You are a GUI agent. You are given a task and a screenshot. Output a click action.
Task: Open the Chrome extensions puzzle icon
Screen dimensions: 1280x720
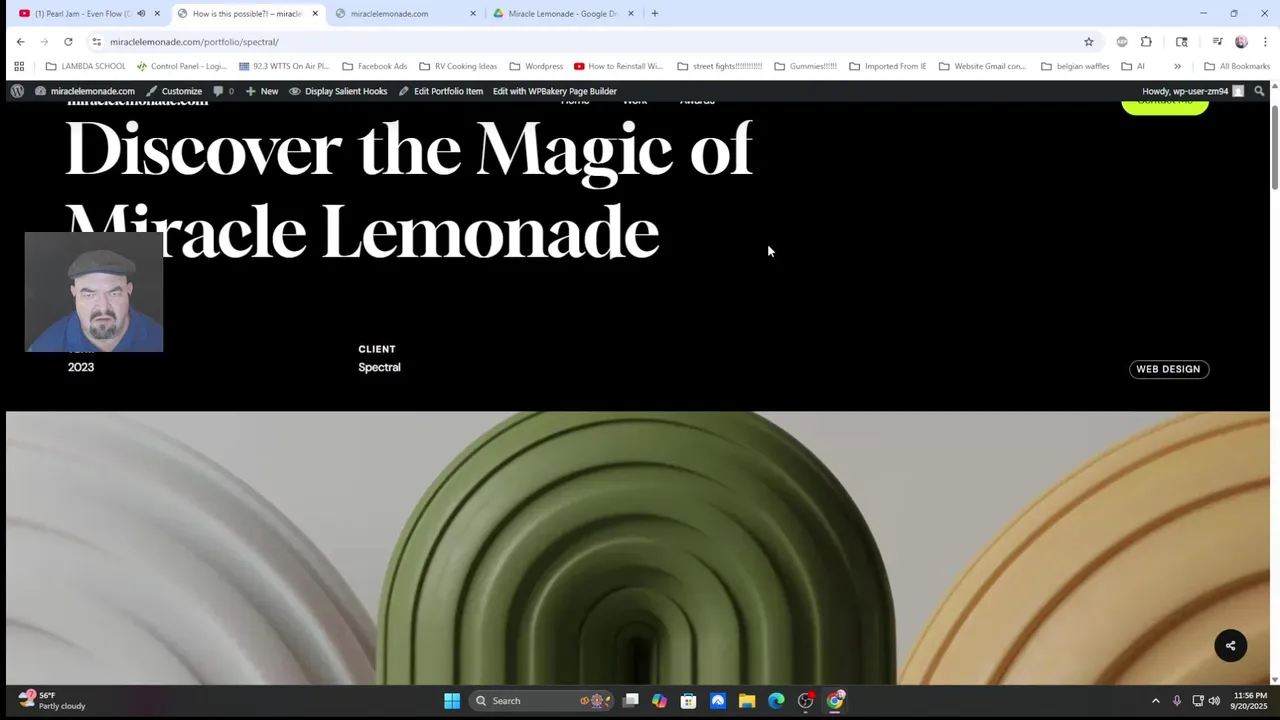pos(1146,42)
